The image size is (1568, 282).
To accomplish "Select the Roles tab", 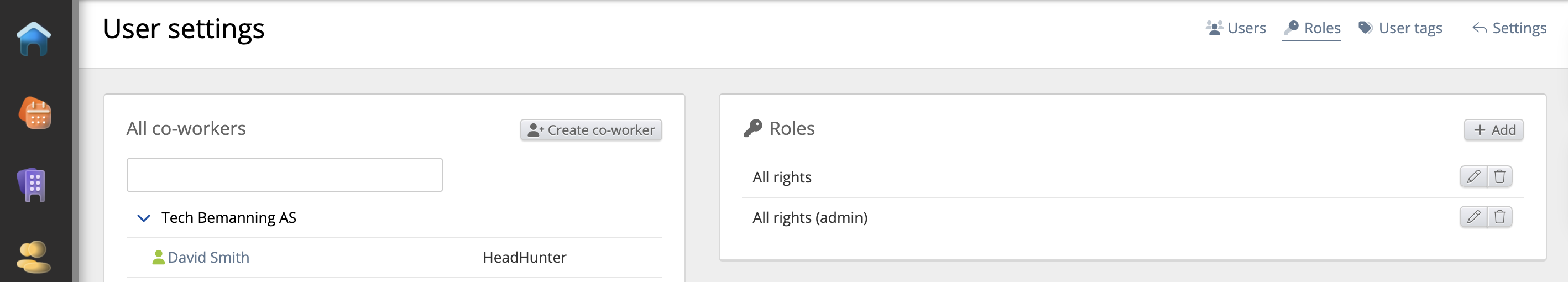I will [1312, 28].
